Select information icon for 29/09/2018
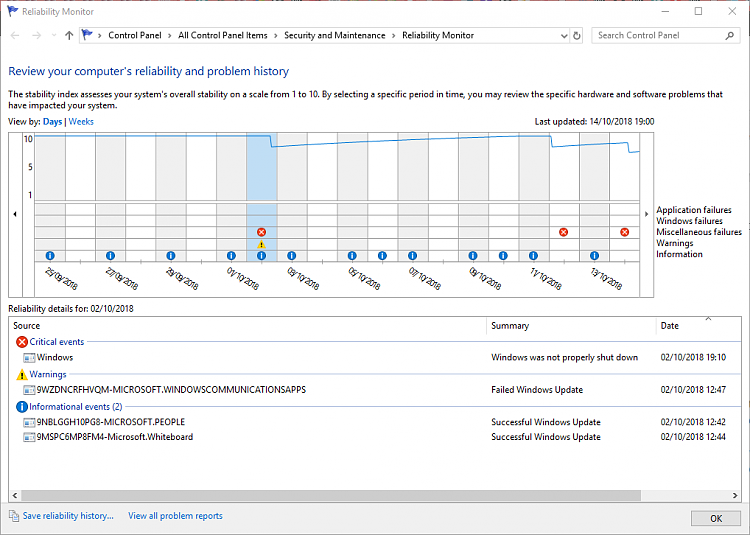 tap(171, 256)
